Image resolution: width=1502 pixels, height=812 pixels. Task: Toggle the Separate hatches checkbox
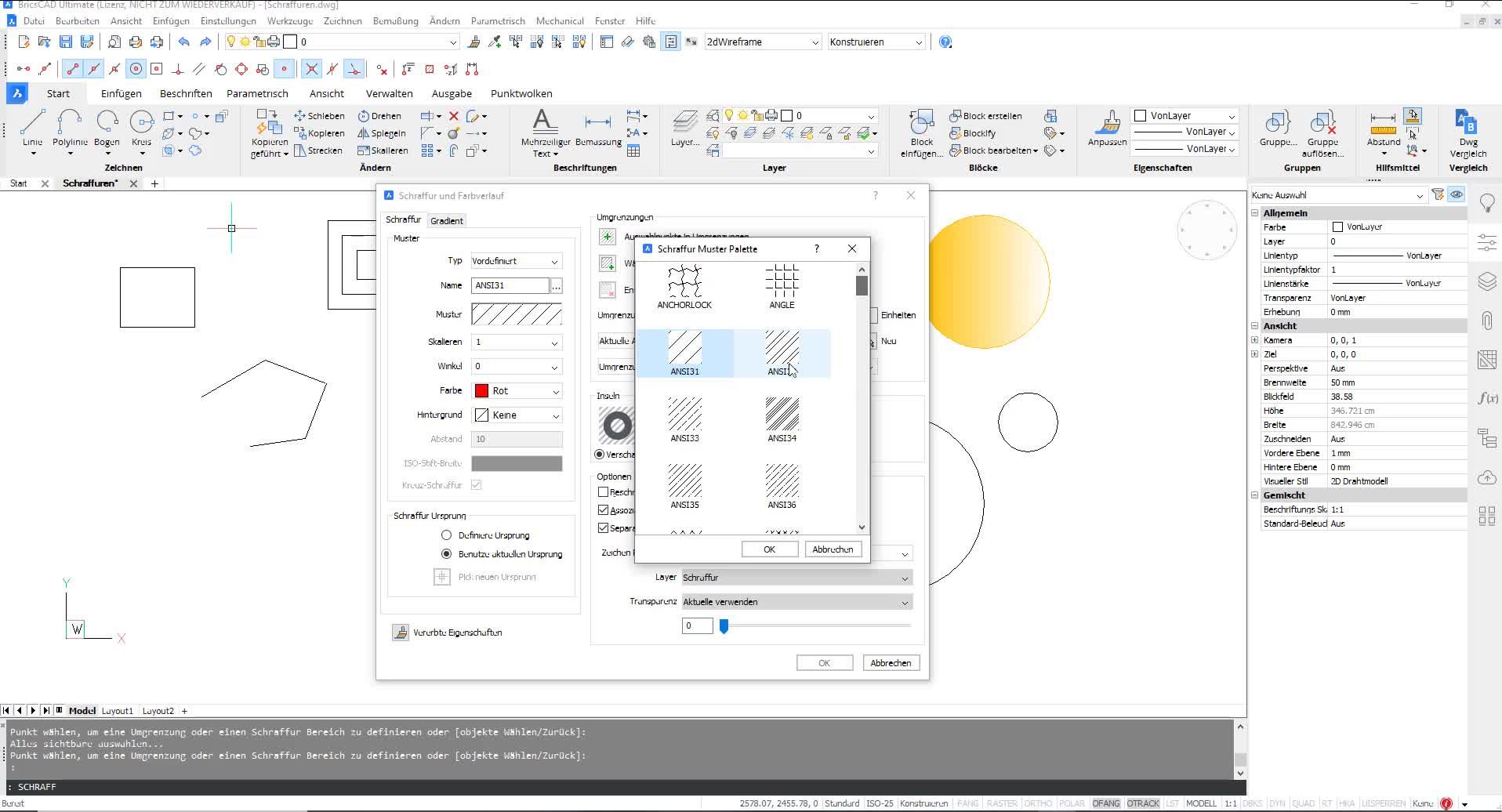tap(603, 528)
